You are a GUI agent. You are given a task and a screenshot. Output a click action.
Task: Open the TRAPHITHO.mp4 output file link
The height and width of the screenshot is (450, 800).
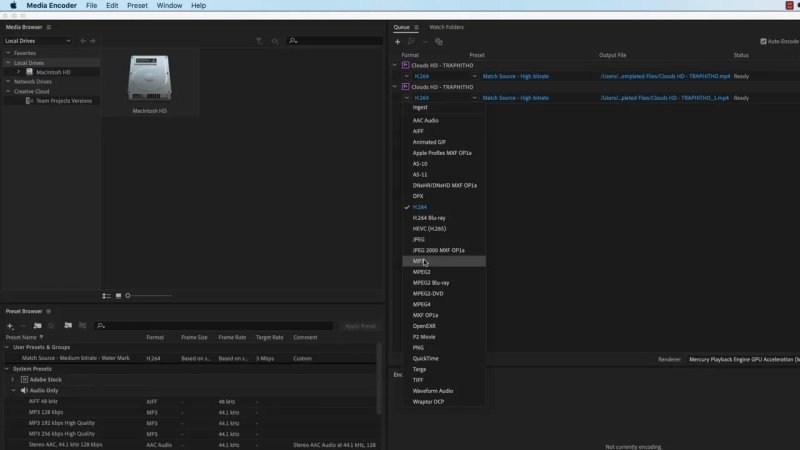click(x=665, y=77)
